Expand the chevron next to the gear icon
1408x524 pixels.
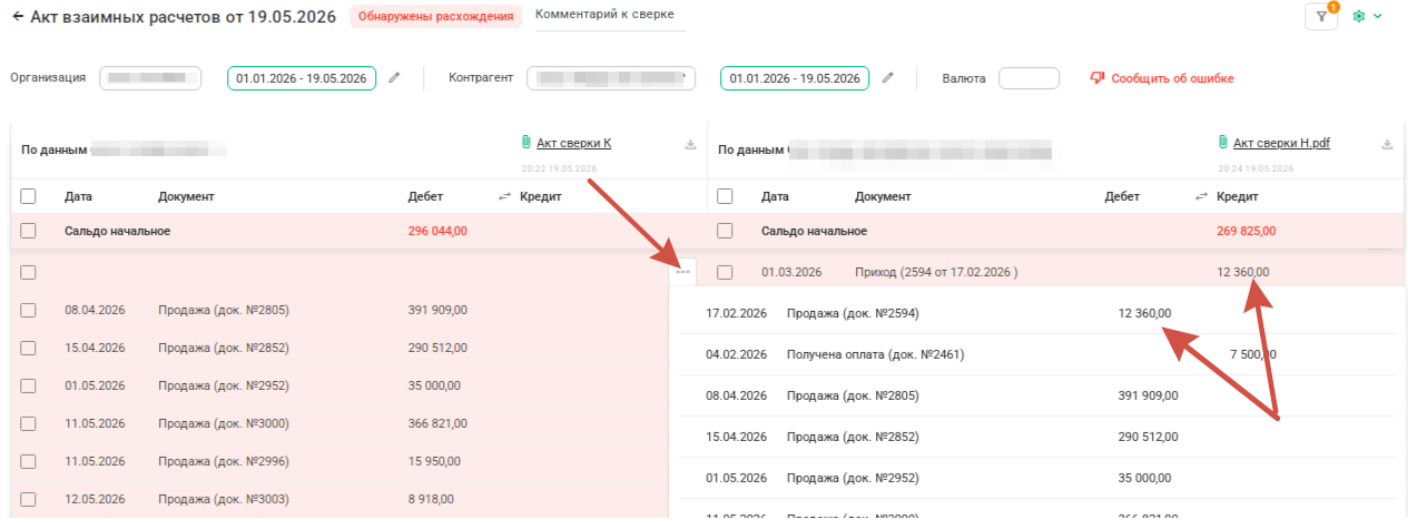click(1378, 17)
